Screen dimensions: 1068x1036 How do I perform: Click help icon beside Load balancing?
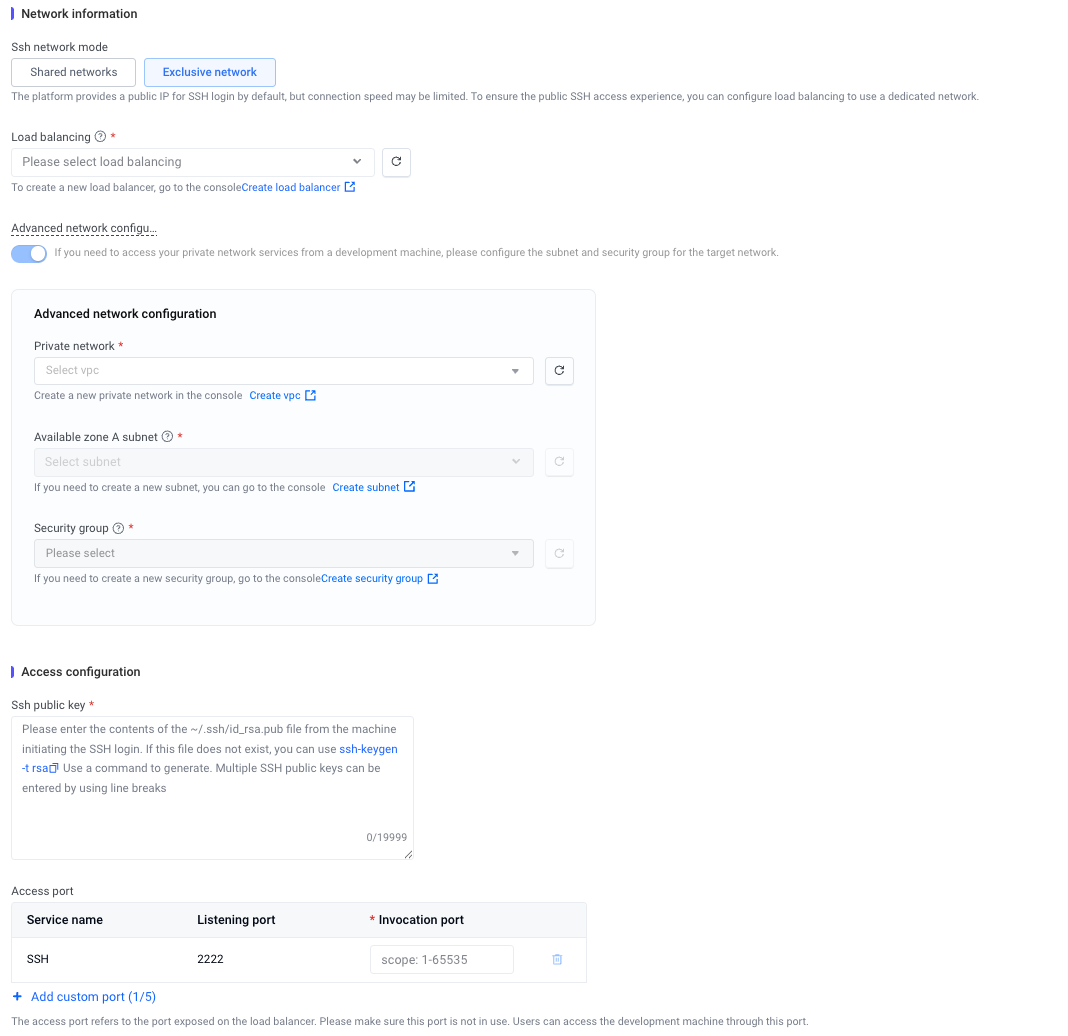point(100,137)
